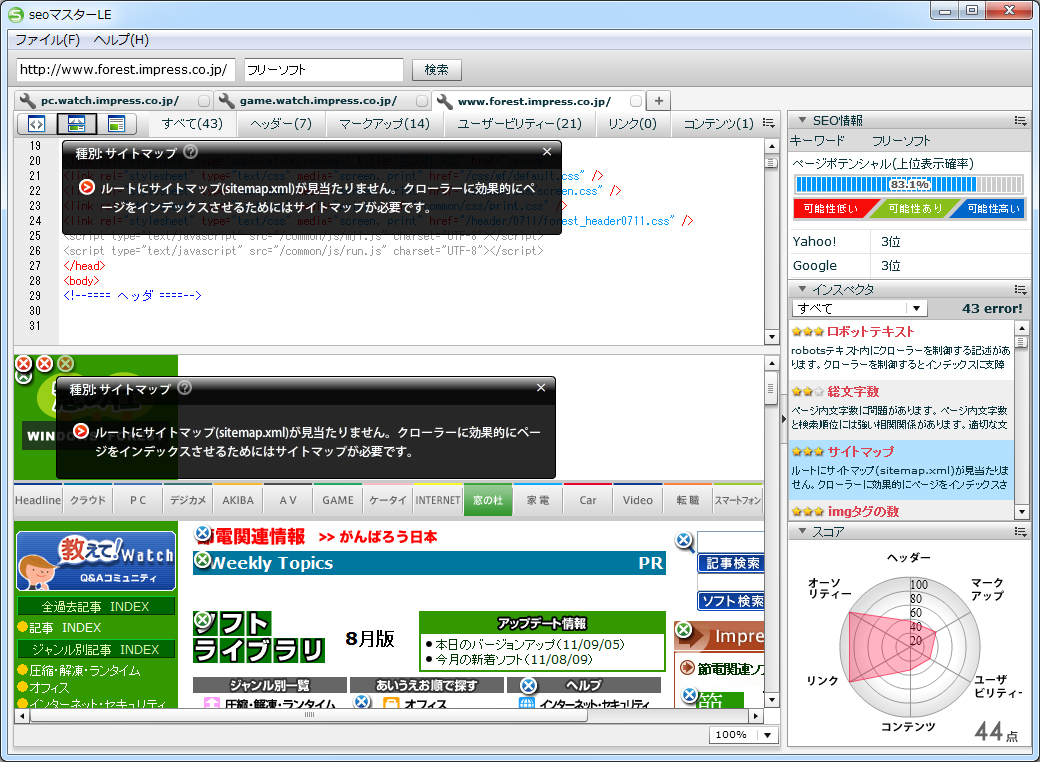Click the フリーソフト keyword input field

pos(322,70)
